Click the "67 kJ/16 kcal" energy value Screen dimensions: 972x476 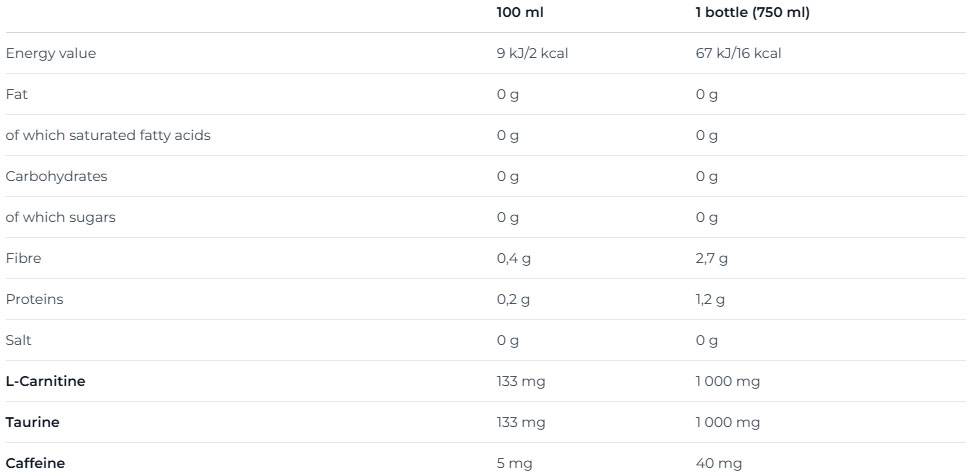[x=738, y=54]
